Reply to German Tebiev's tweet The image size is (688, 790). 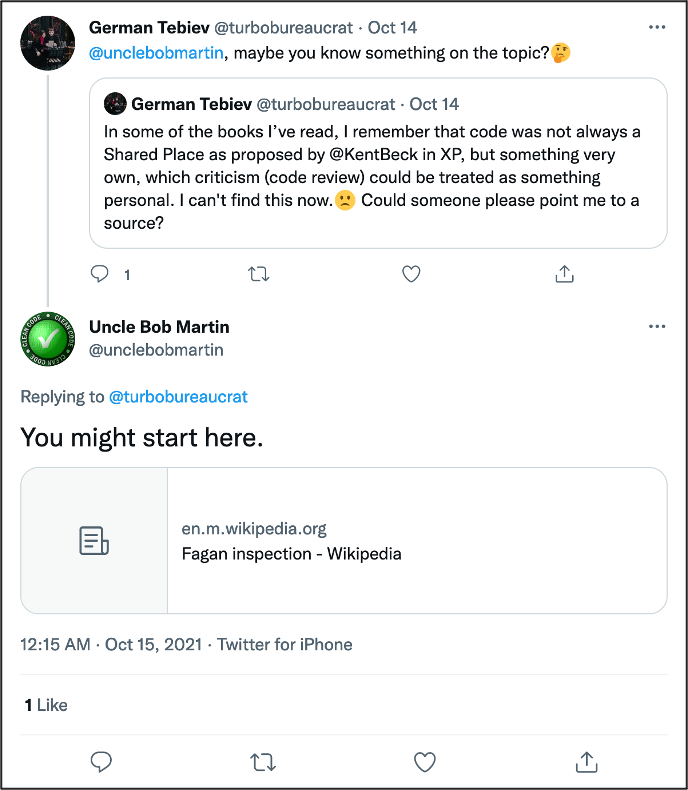(x=100, y=273)
